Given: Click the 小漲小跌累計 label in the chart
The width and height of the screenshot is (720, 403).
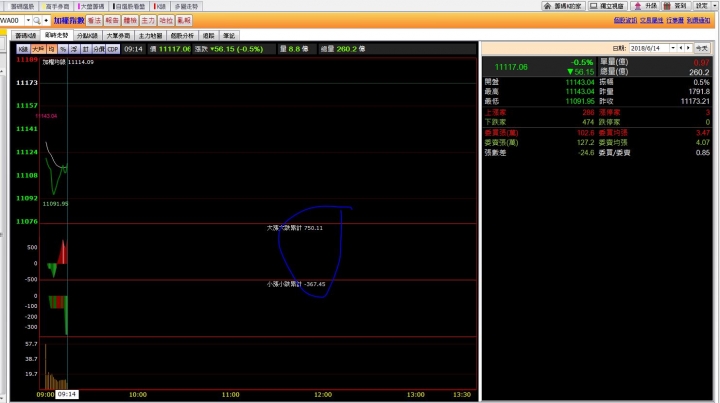Looking at the screenshot, I should [296, 284].
